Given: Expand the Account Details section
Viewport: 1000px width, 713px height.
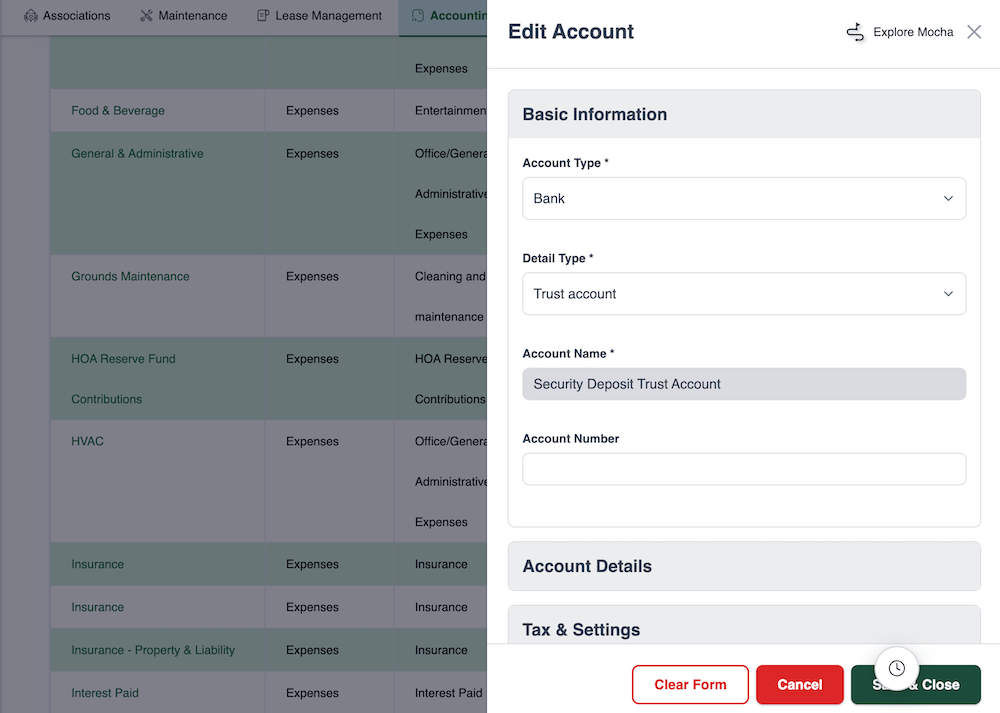Looking at the screenshot, I should pos(744,566).
